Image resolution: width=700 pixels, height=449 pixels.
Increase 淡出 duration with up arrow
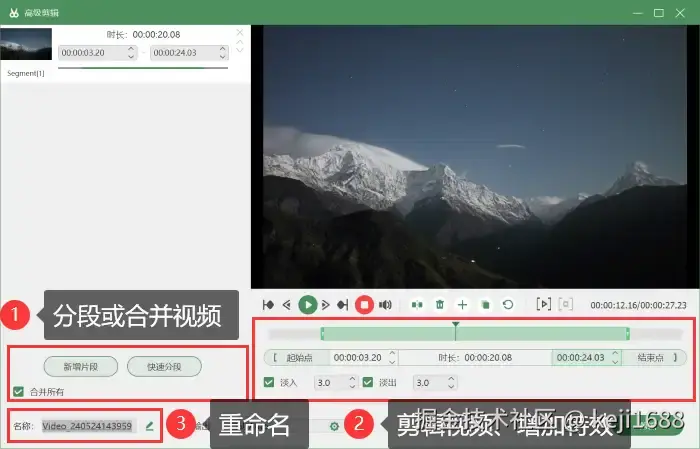point(451,378)
